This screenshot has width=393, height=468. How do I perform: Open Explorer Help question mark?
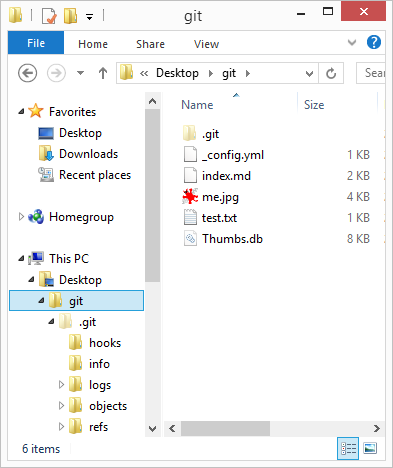(374, 42)
